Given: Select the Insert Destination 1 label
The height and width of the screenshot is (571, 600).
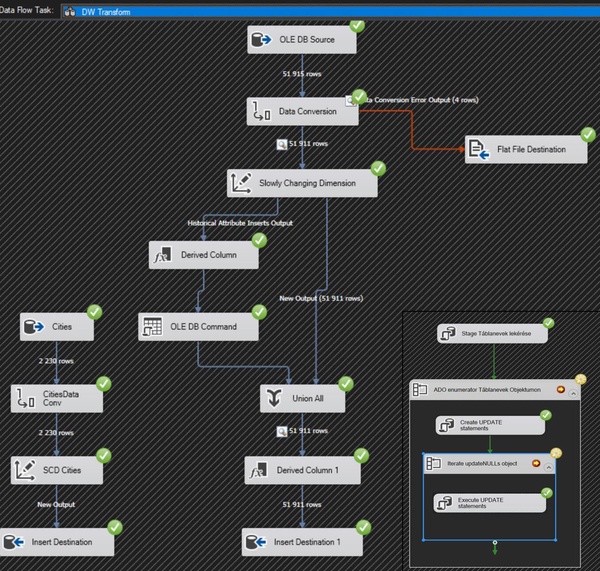Looking at the screenshot, I should click(x=307, y=542).
